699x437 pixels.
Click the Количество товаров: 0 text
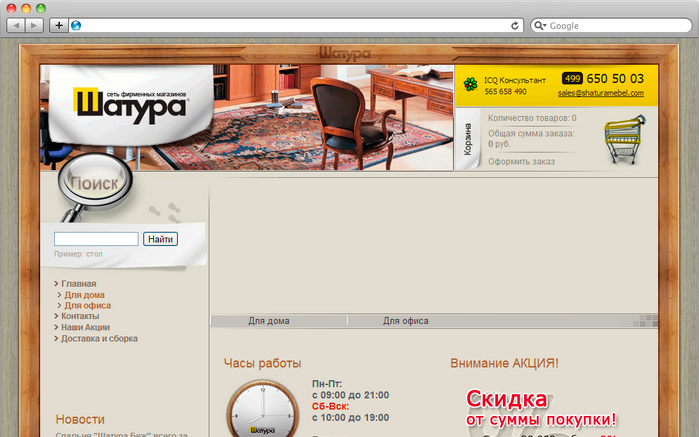(x=532, y=118)
